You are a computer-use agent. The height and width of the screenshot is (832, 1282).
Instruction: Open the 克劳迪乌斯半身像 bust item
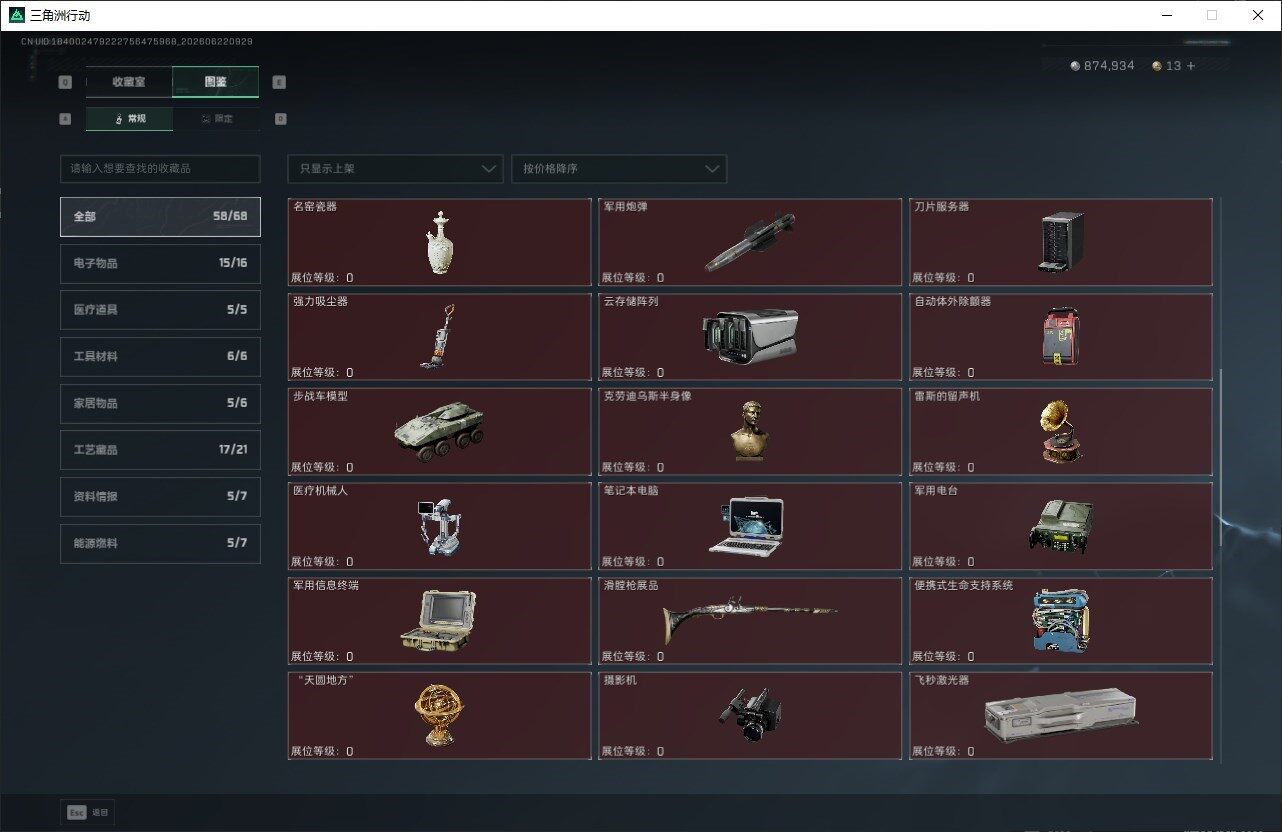coord(750,432)
